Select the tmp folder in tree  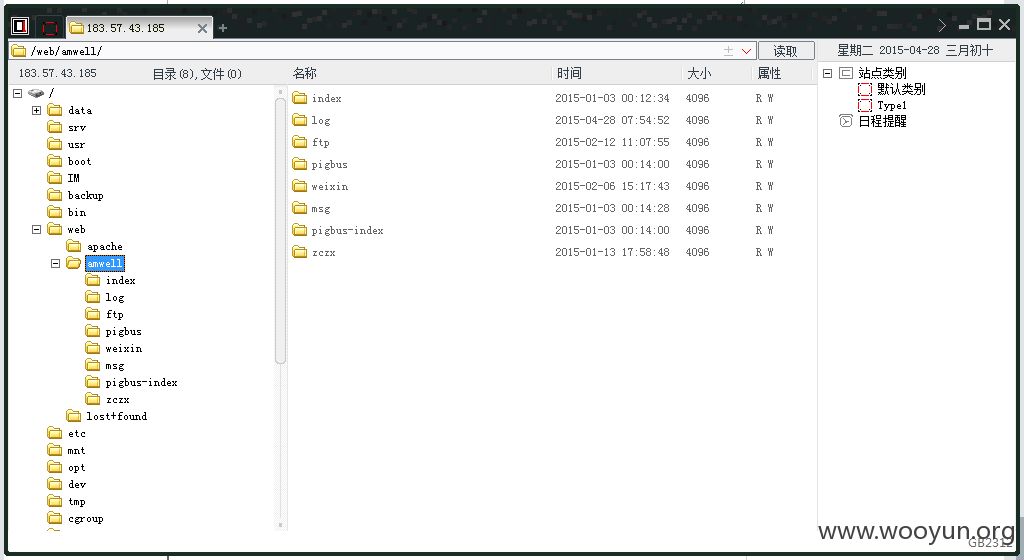(x=67, y=501)
